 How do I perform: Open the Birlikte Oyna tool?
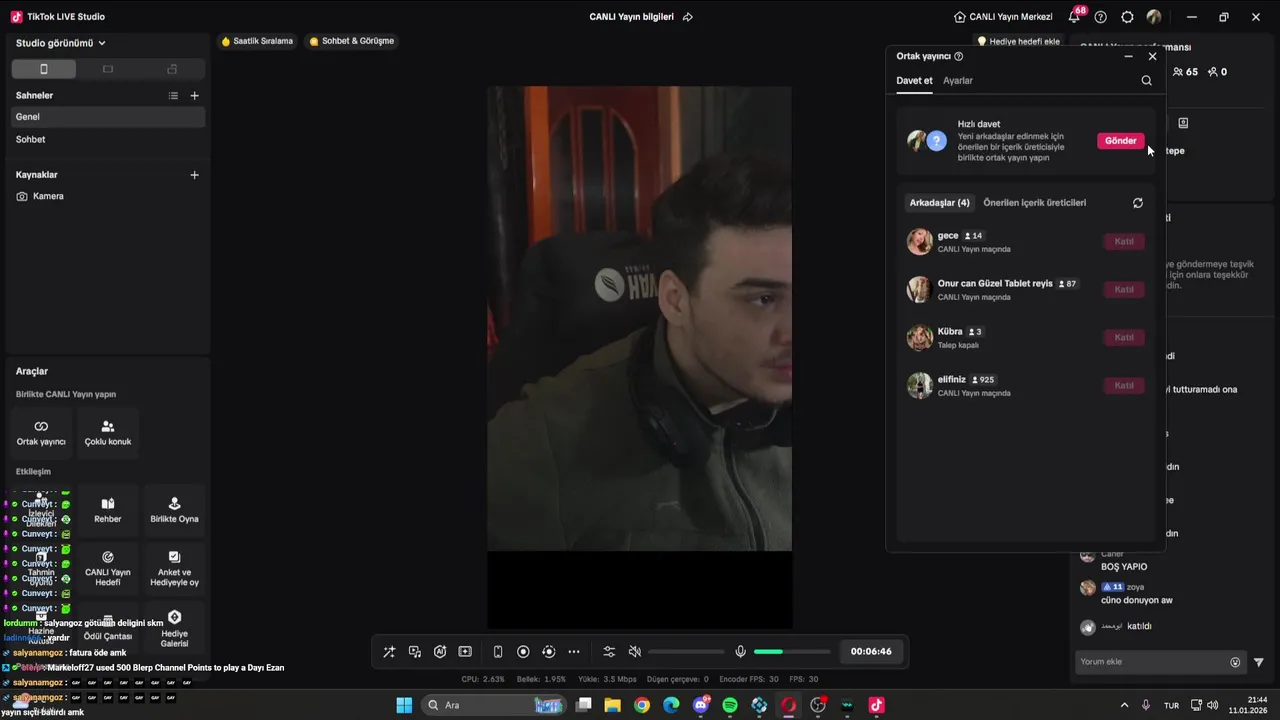point(174,510)
